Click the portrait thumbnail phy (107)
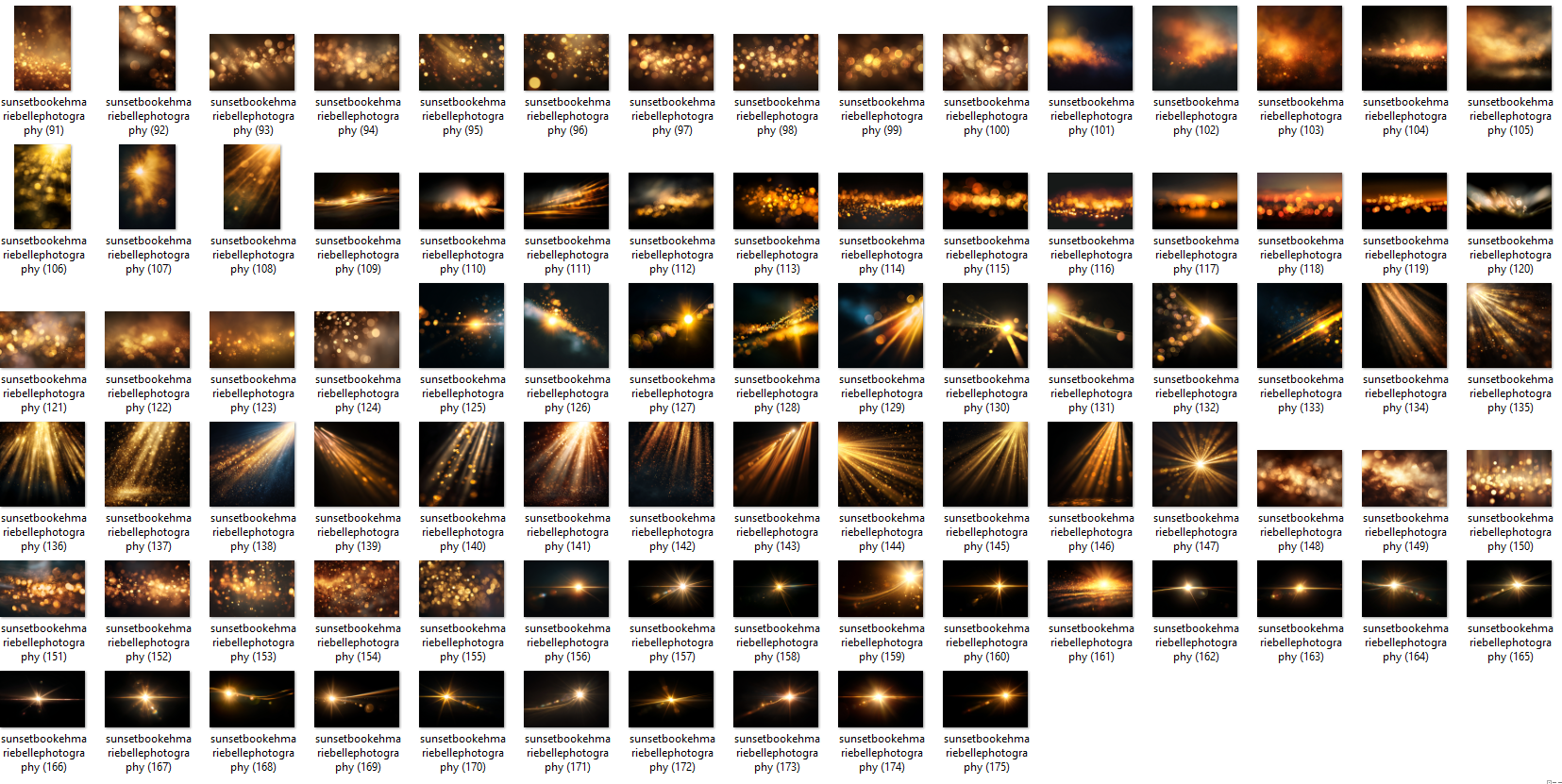This screenshot has height=784, width=1562. point(147,187)
